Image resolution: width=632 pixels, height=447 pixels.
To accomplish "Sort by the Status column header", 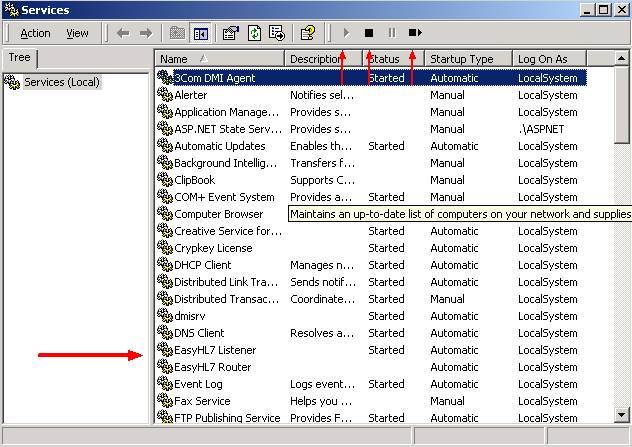I will pyautogui.click(x=393, y=59).
